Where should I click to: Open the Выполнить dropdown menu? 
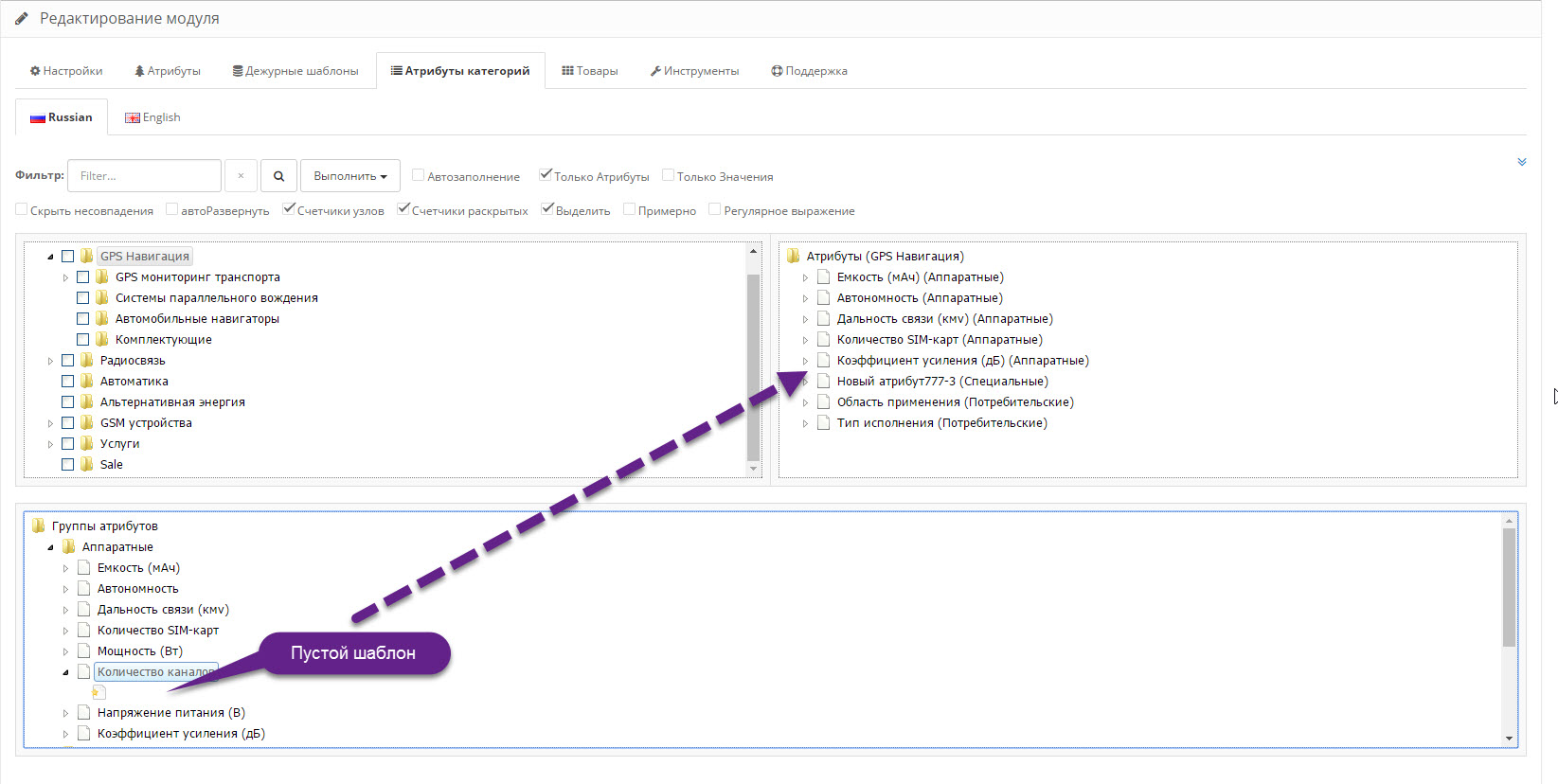point(349,176)
